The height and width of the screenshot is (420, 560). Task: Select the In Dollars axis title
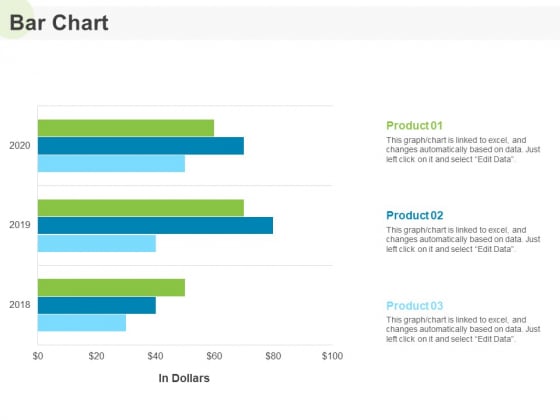point(184,378)
